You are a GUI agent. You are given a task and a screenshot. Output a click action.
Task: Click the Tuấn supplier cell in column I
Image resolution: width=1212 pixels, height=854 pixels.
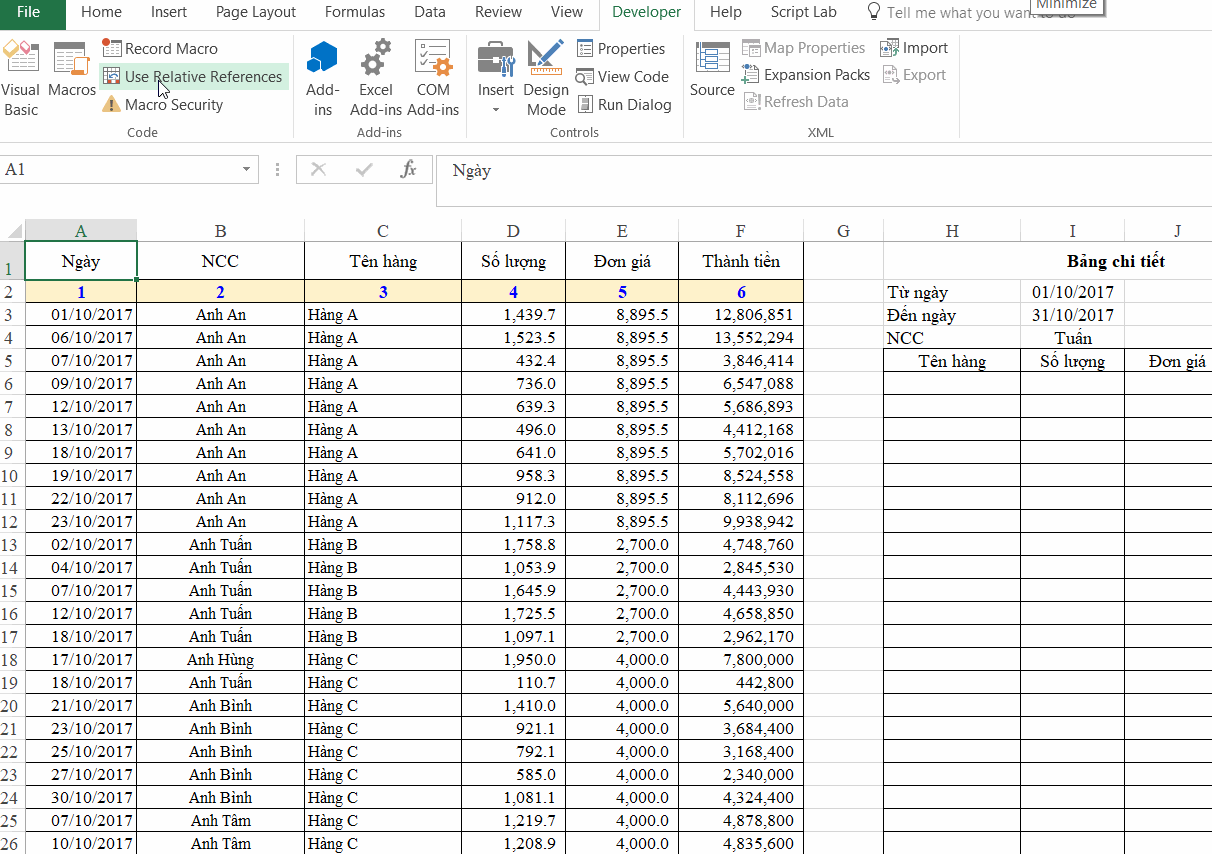coord(1073,338)
